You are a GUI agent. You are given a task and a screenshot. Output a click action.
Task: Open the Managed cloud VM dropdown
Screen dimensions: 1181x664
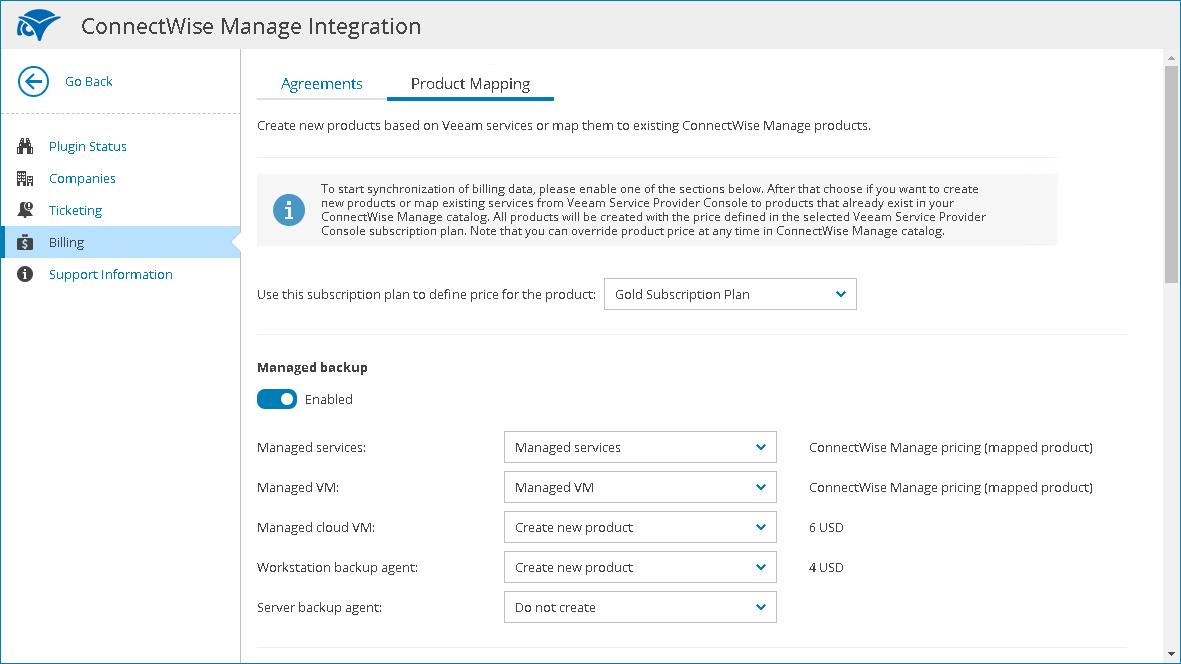(640, 528)
